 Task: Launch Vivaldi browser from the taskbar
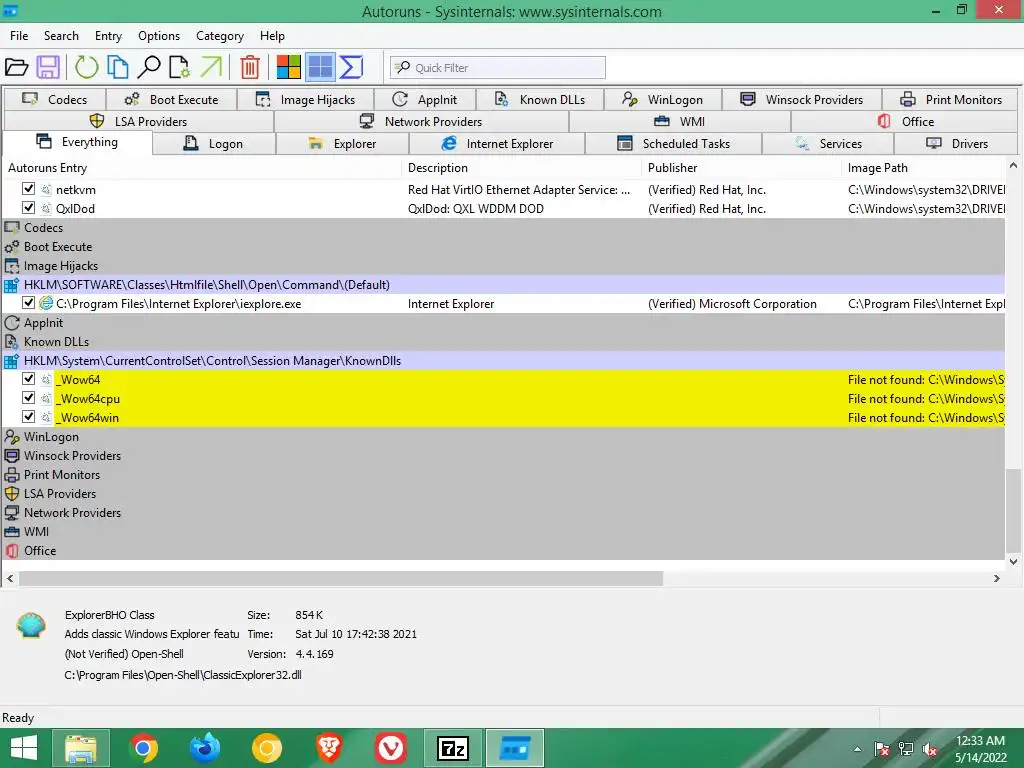(391, 748)
